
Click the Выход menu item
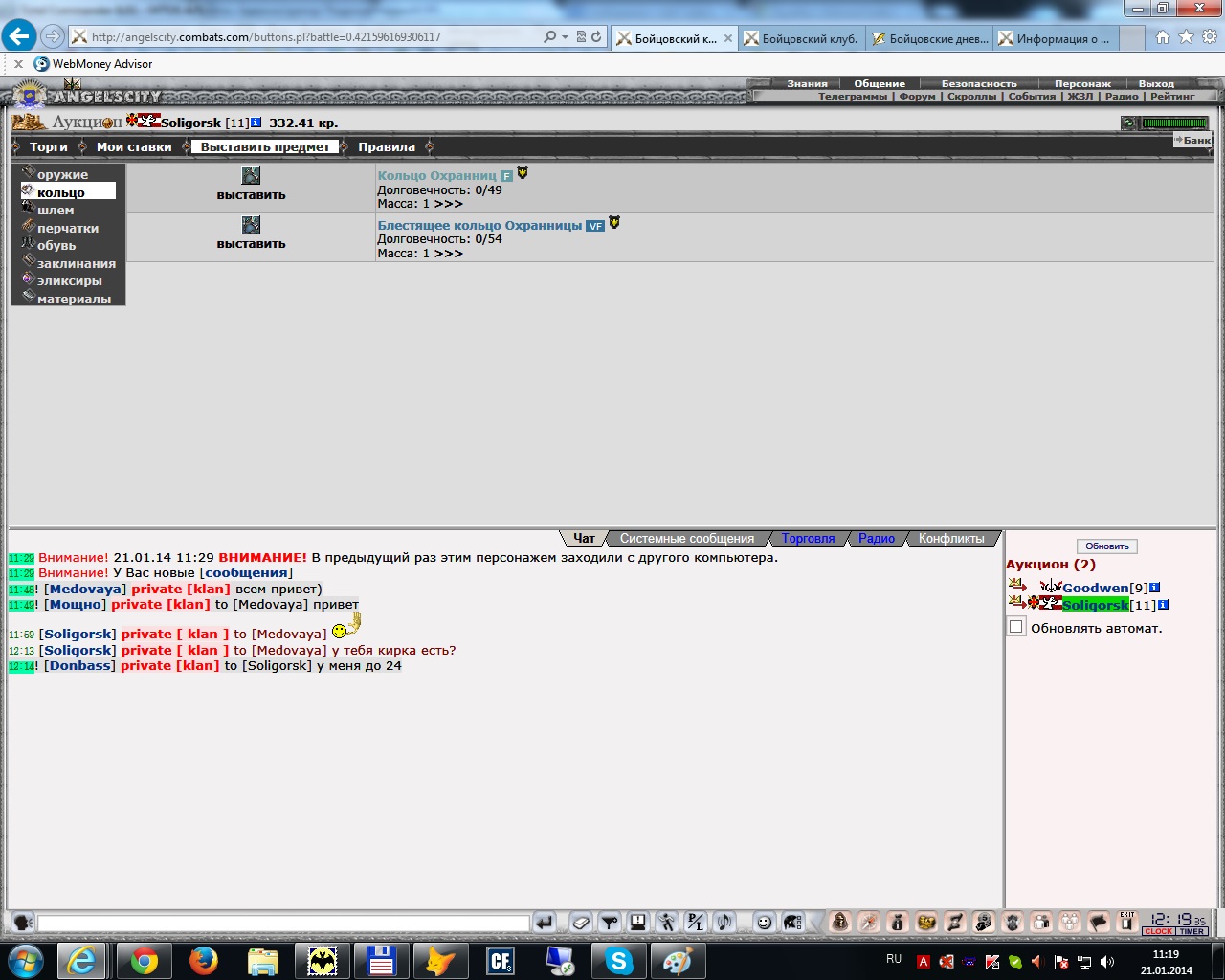point(1156,83)
